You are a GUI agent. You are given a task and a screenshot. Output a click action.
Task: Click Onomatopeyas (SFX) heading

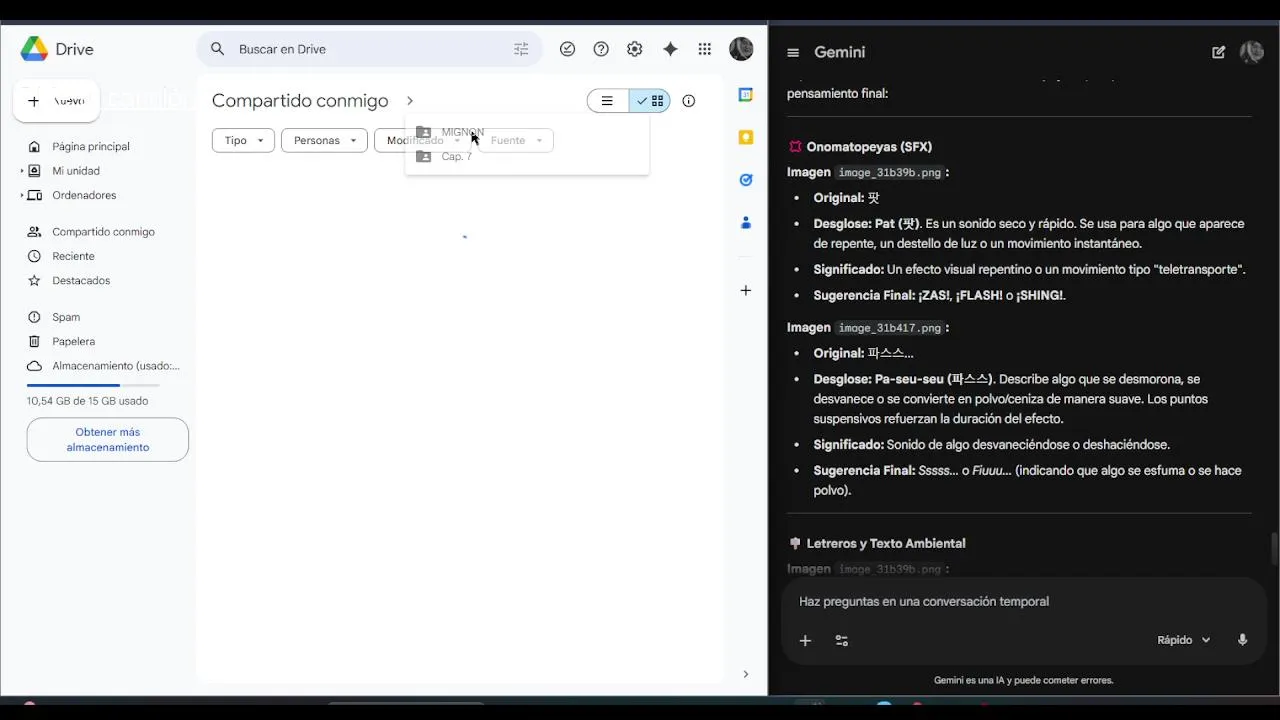869,147
